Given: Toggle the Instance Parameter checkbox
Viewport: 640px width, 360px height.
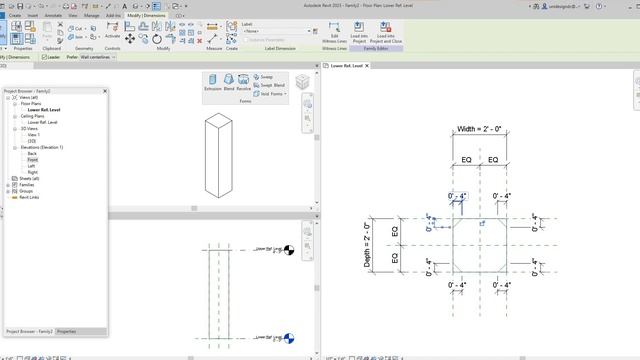Looking at the screenshot, I should [x=246, y=40].
